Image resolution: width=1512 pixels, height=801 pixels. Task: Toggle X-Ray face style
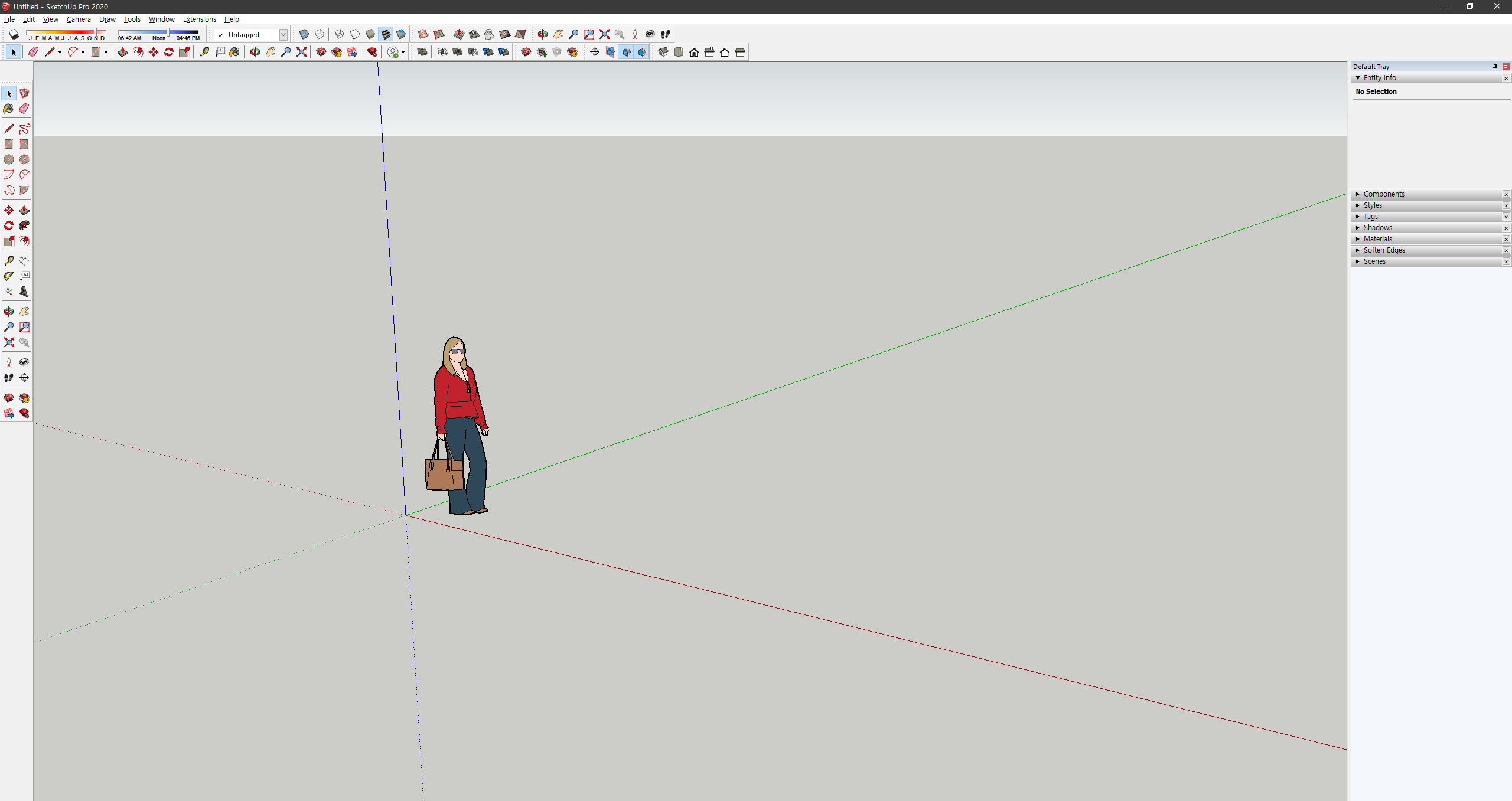[304, 34]
